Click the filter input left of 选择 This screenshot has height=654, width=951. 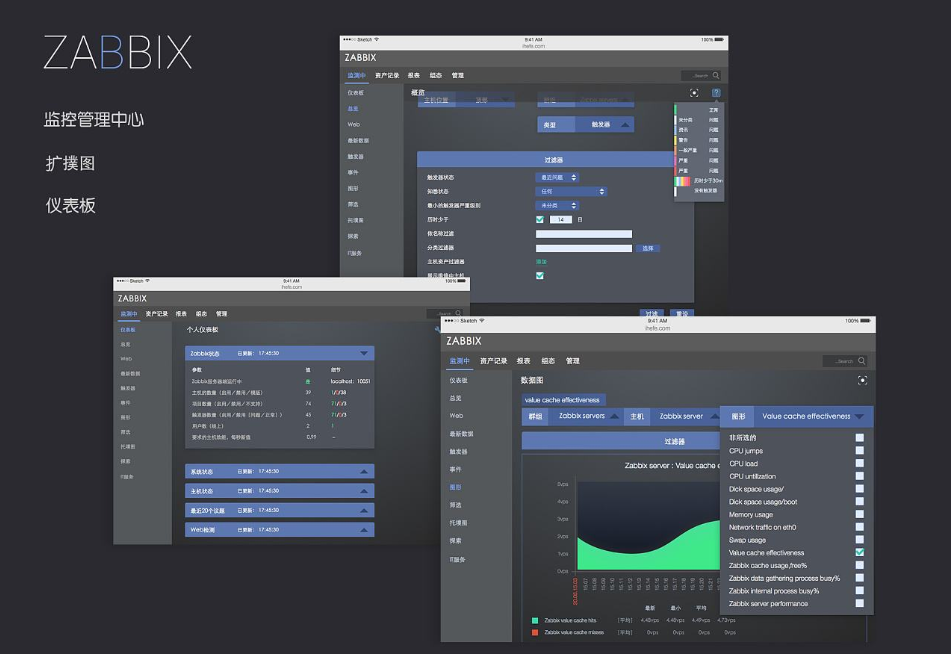coord(583,248)
